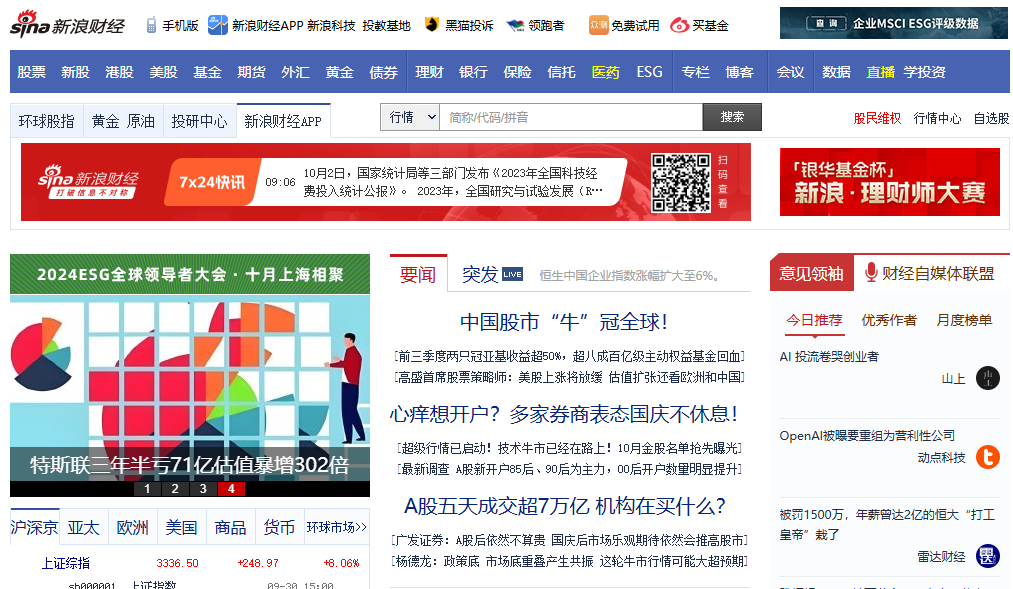Click the QR code in the banner
This screenshot has height=589, width=1013.
point(680,182)
